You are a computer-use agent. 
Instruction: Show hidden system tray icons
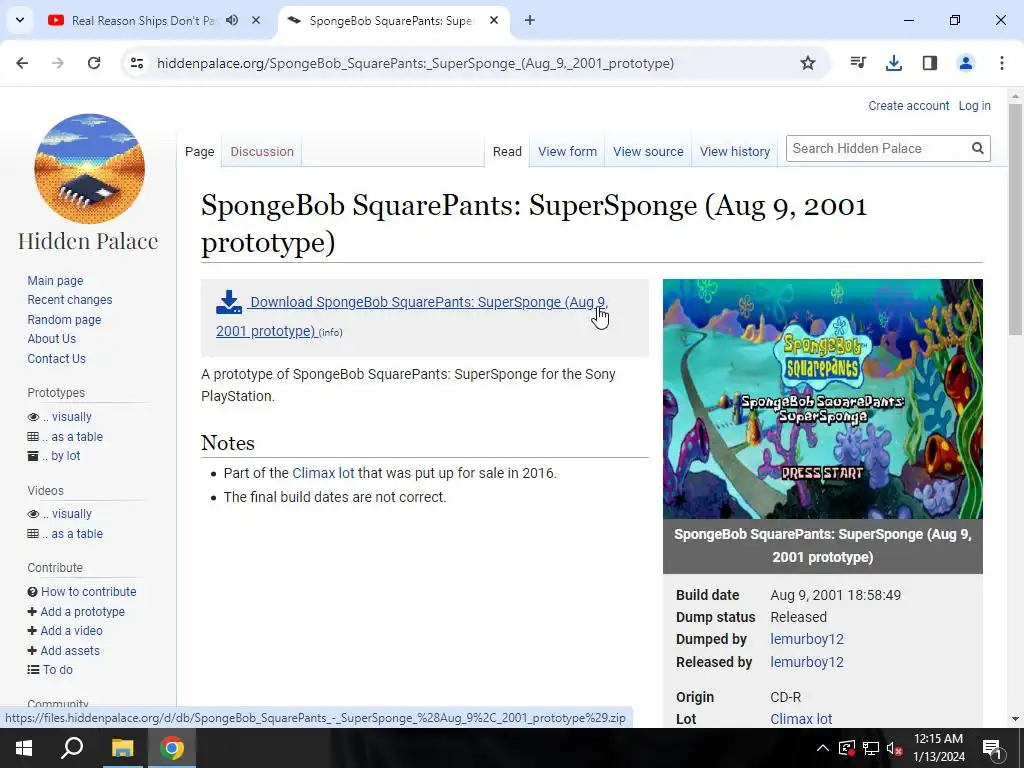pos(822,748)
